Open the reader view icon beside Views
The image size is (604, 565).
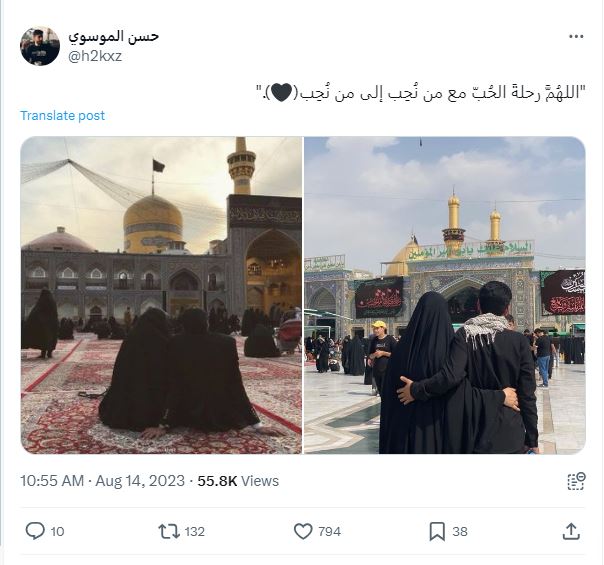point(576,481)
